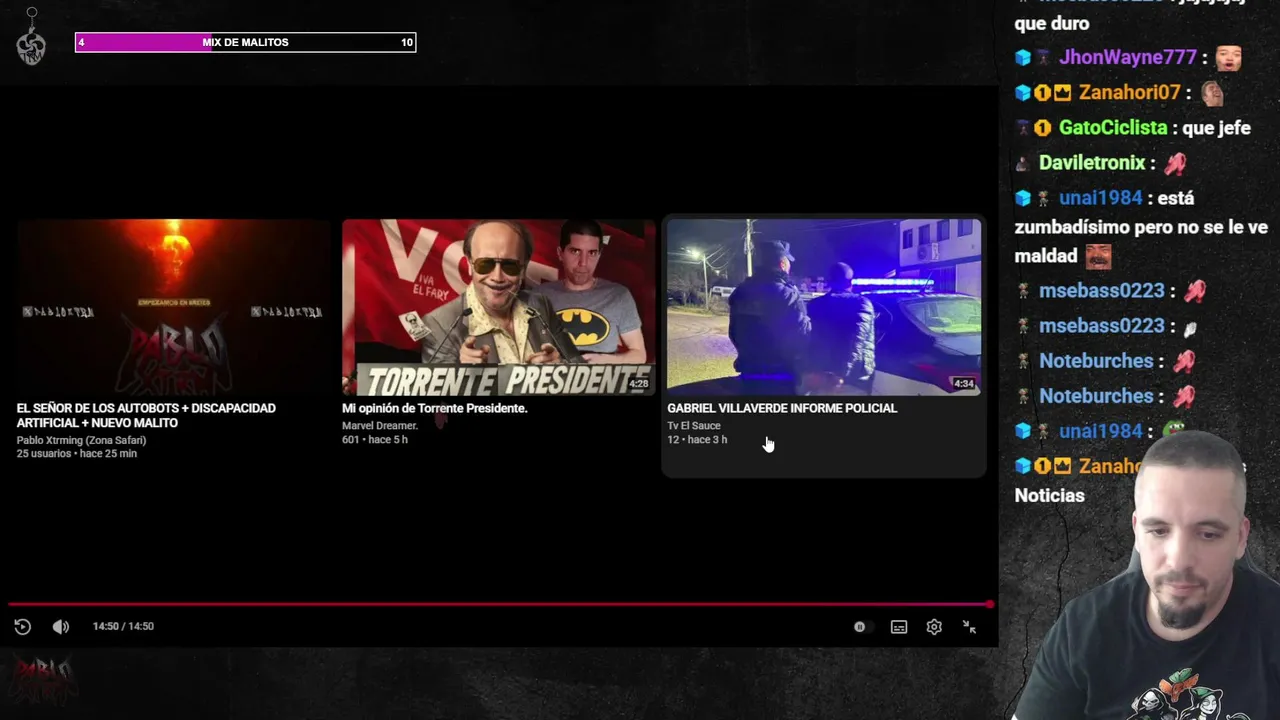
Task: Select unai1984 name beside 'está zumbadísimo'
Action: [x=1101, y=198]
